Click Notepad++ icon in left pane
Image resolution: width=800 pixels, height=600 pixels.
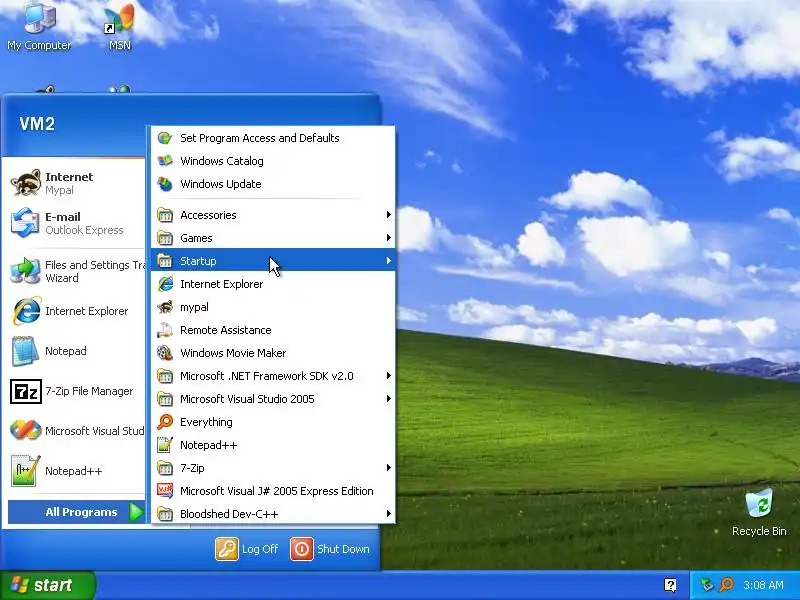[26, 470]
